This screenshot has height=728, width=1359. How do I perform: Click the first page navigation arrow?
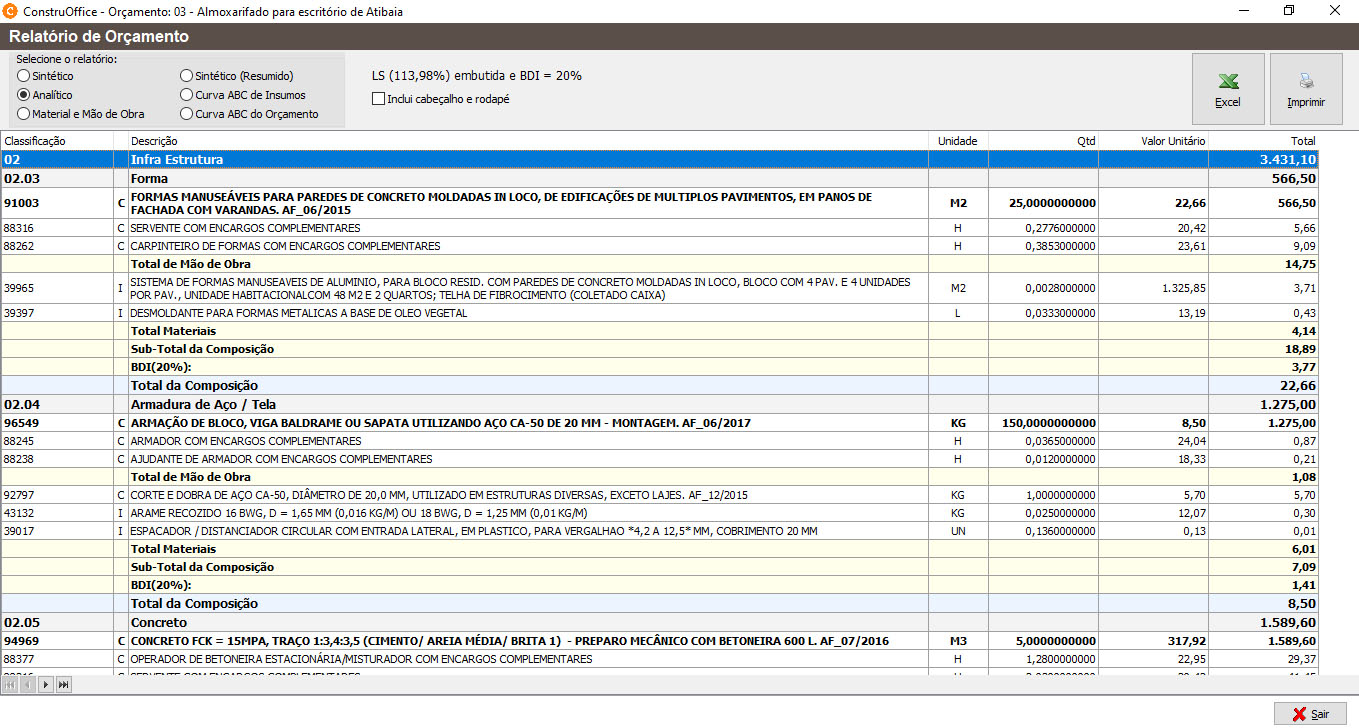coord(10,684)
